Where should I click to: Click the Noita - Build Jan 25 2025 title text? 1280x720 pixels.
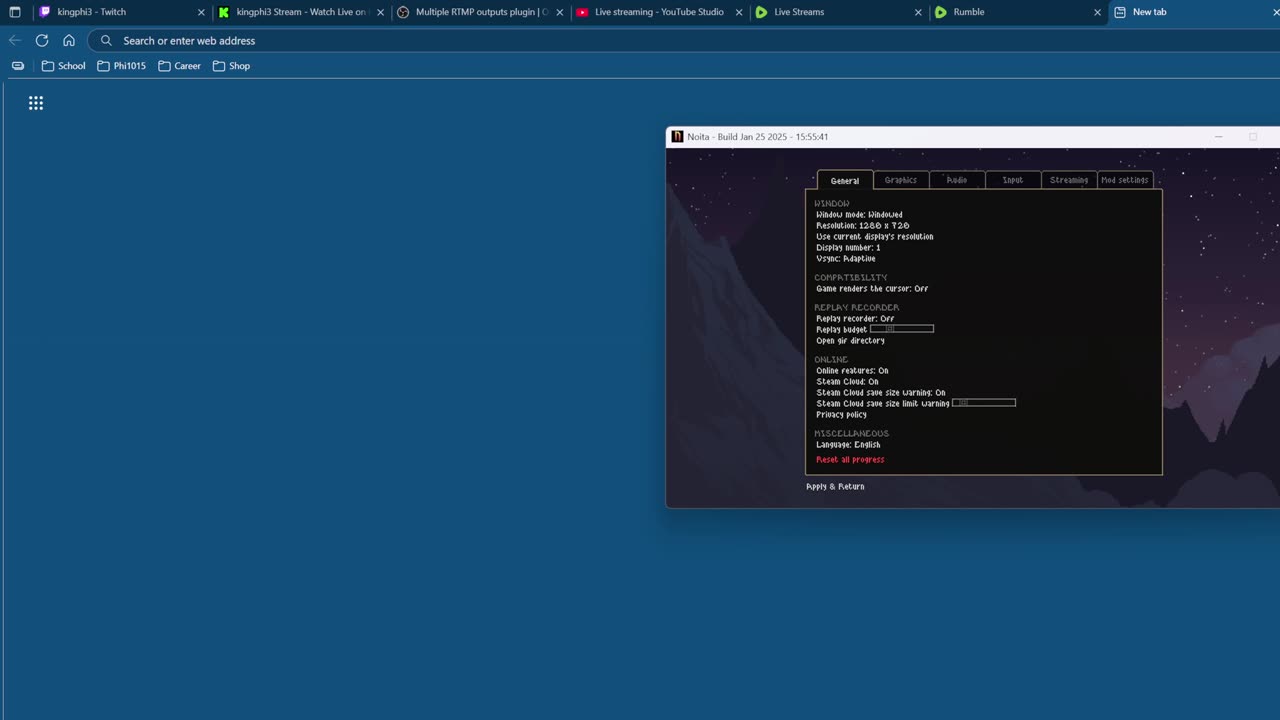758,137
